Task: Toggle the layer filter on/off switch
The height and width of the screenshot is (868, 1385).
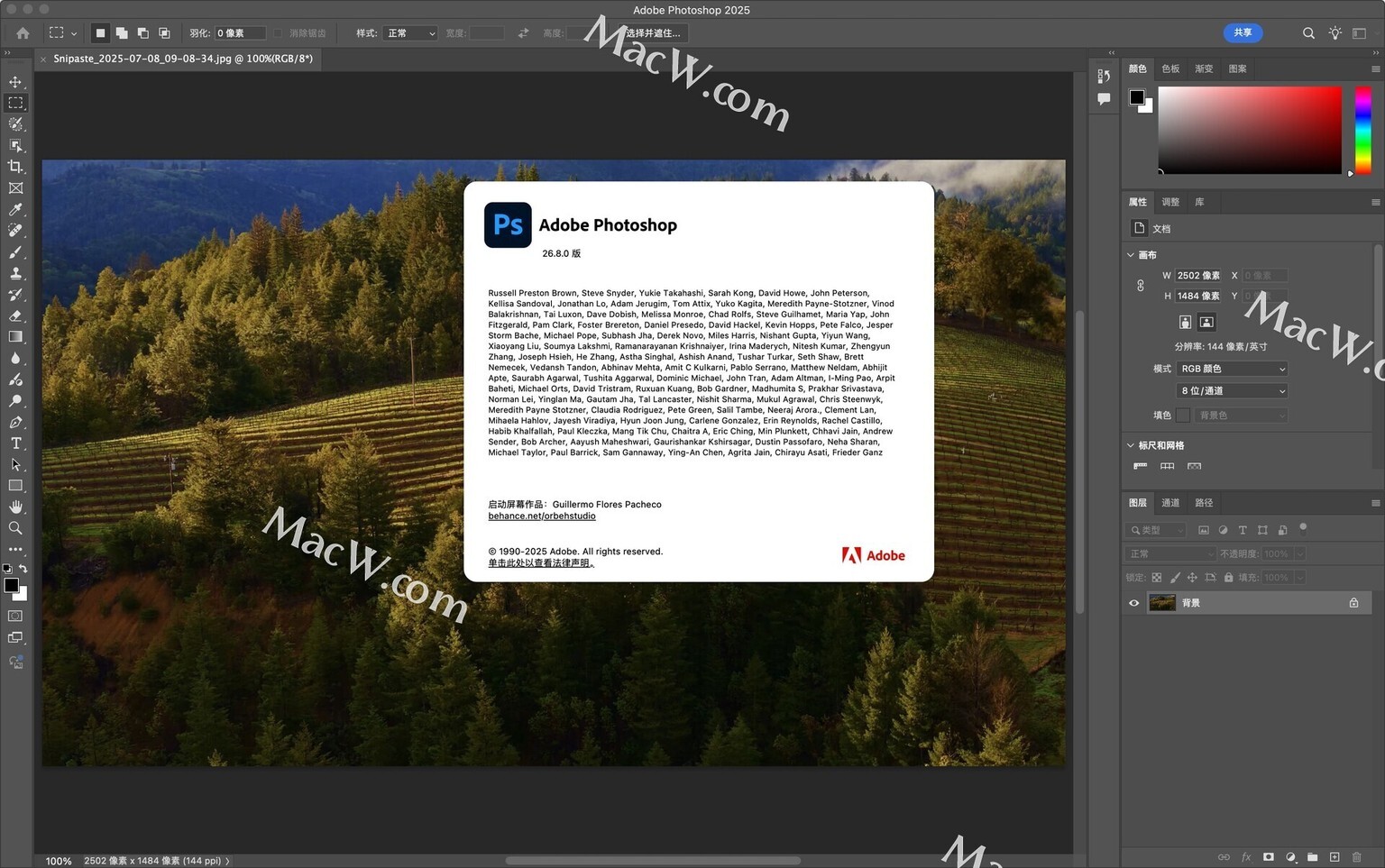Action: pyautogui.click(x=1303, y=528)
